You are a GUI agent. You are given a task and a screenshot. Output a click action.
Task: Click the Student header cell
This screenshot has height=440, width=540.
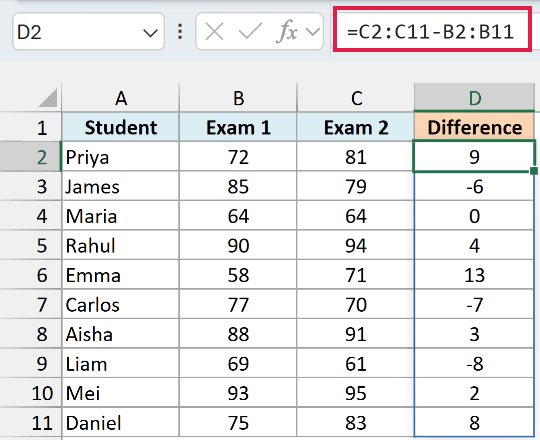(x=121, y=127)
